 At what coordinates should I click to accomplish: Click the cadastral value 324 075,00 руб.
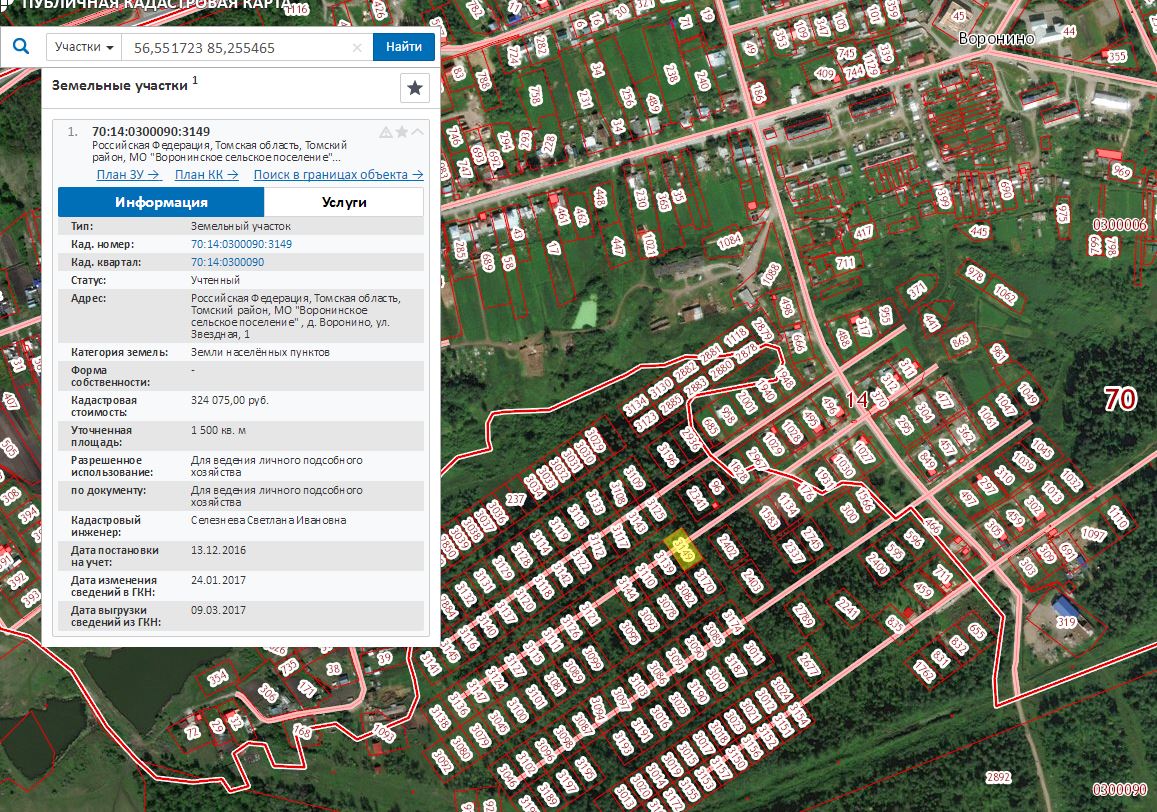pyautogui.click(x=230, y=400)
